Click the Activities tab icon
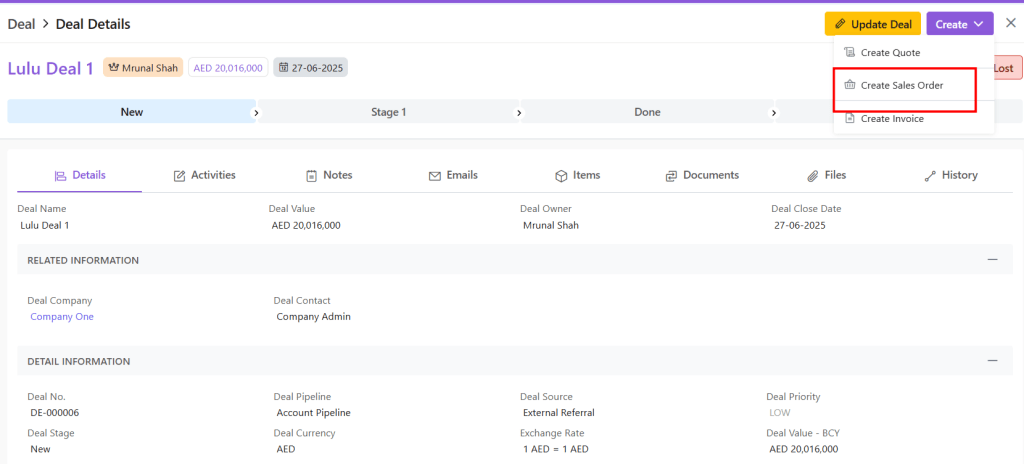Image resolution: width=1024 pixels, height=464 pixels. 180,176
